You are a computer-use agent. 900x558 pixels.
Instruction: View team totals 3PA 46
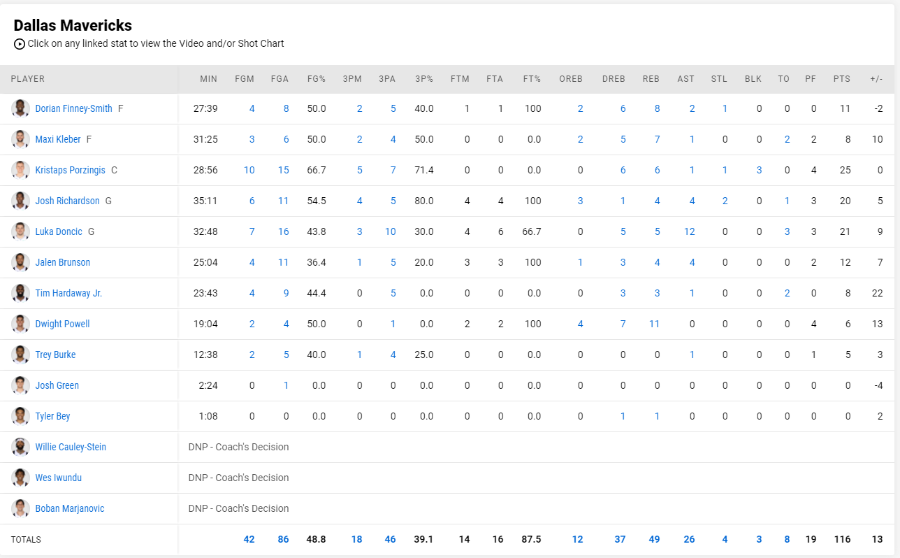click(x=390, y=539)
